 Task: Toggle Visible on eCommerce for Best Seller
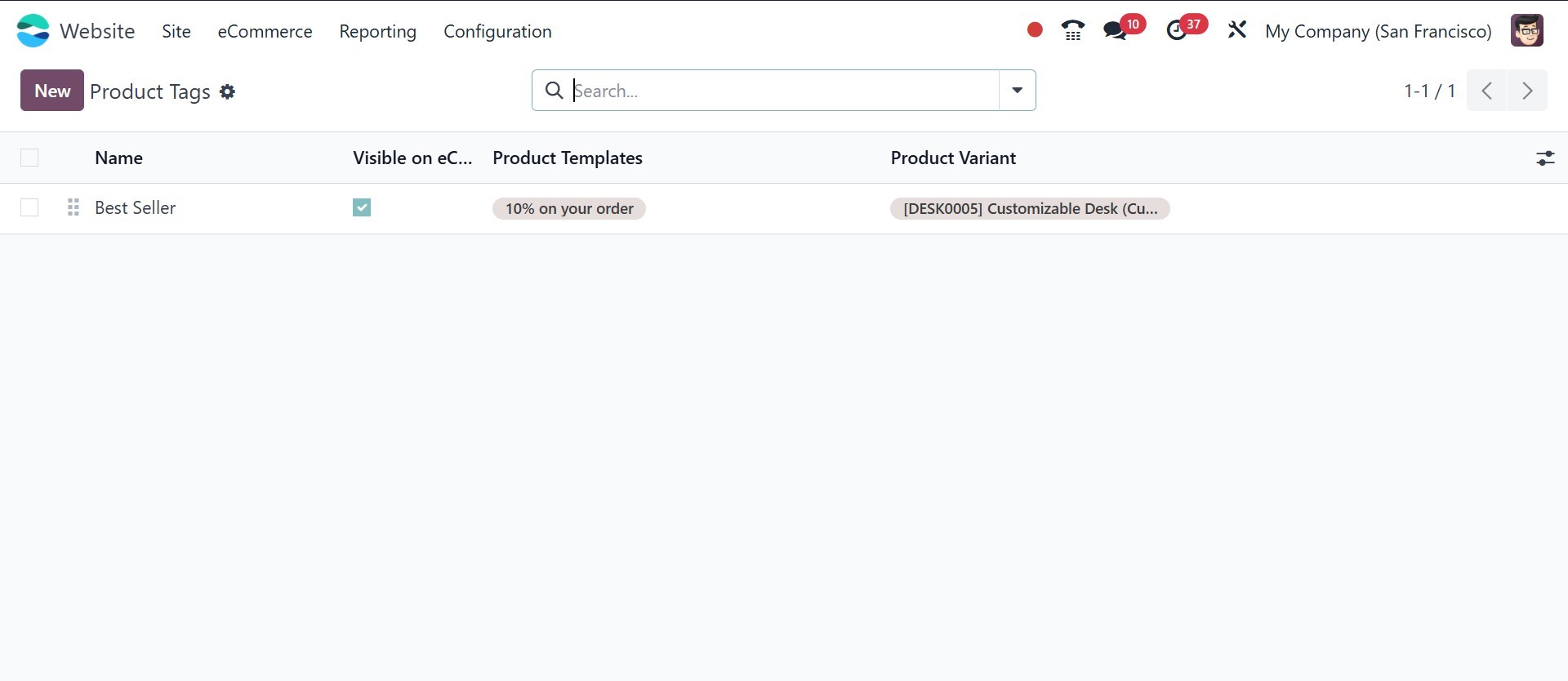362,208
